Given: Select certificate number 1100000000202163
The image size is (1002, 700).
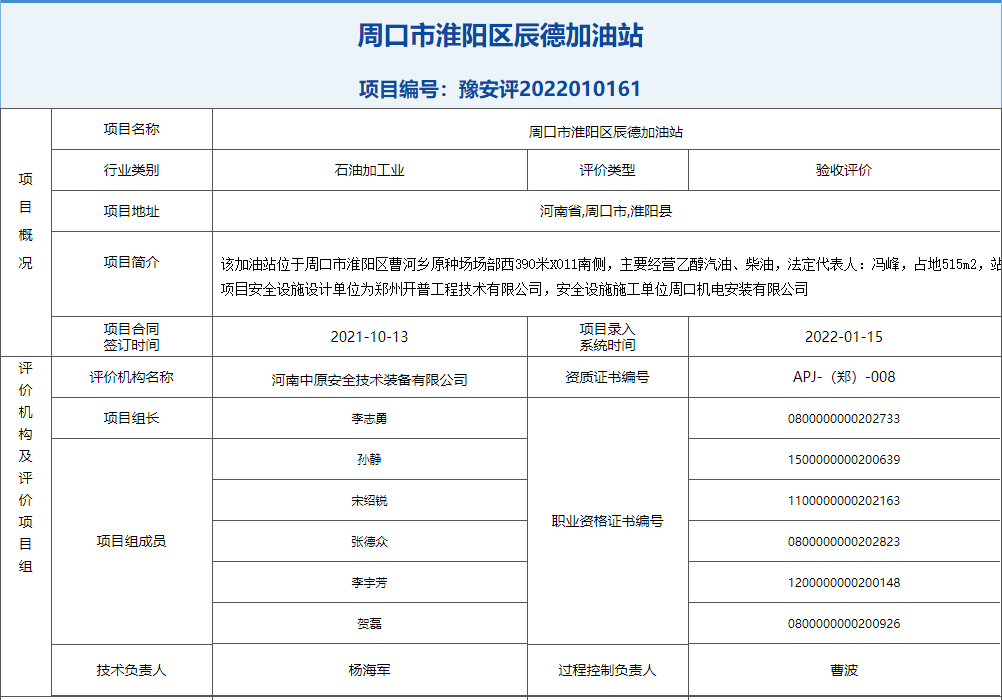Looking at the screenshot, I should click(x=844, y=501).
